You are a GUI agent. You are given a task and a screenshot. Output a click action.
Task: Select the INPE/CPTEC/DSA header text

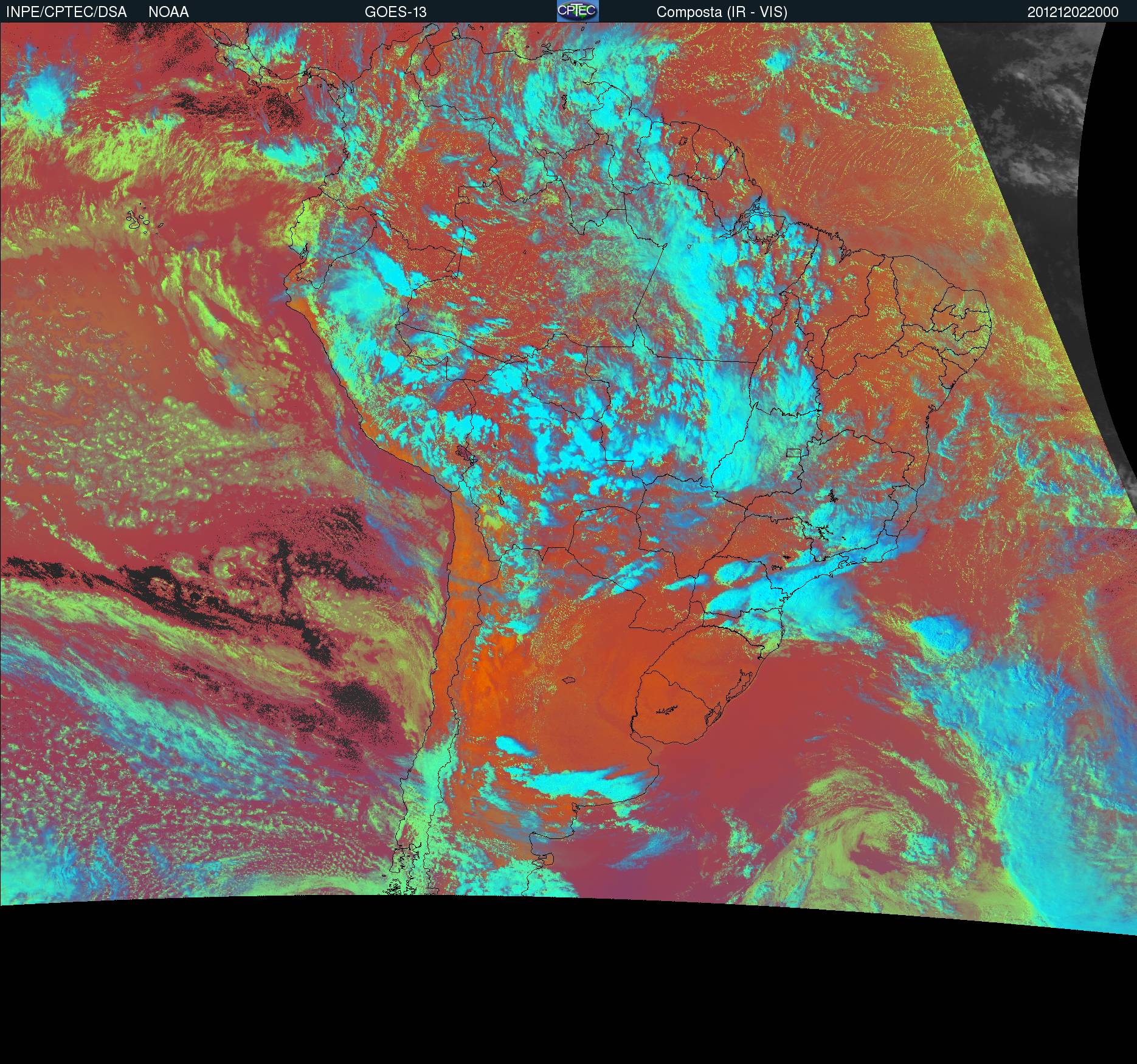pyautogui.click(x=66, y=12)
